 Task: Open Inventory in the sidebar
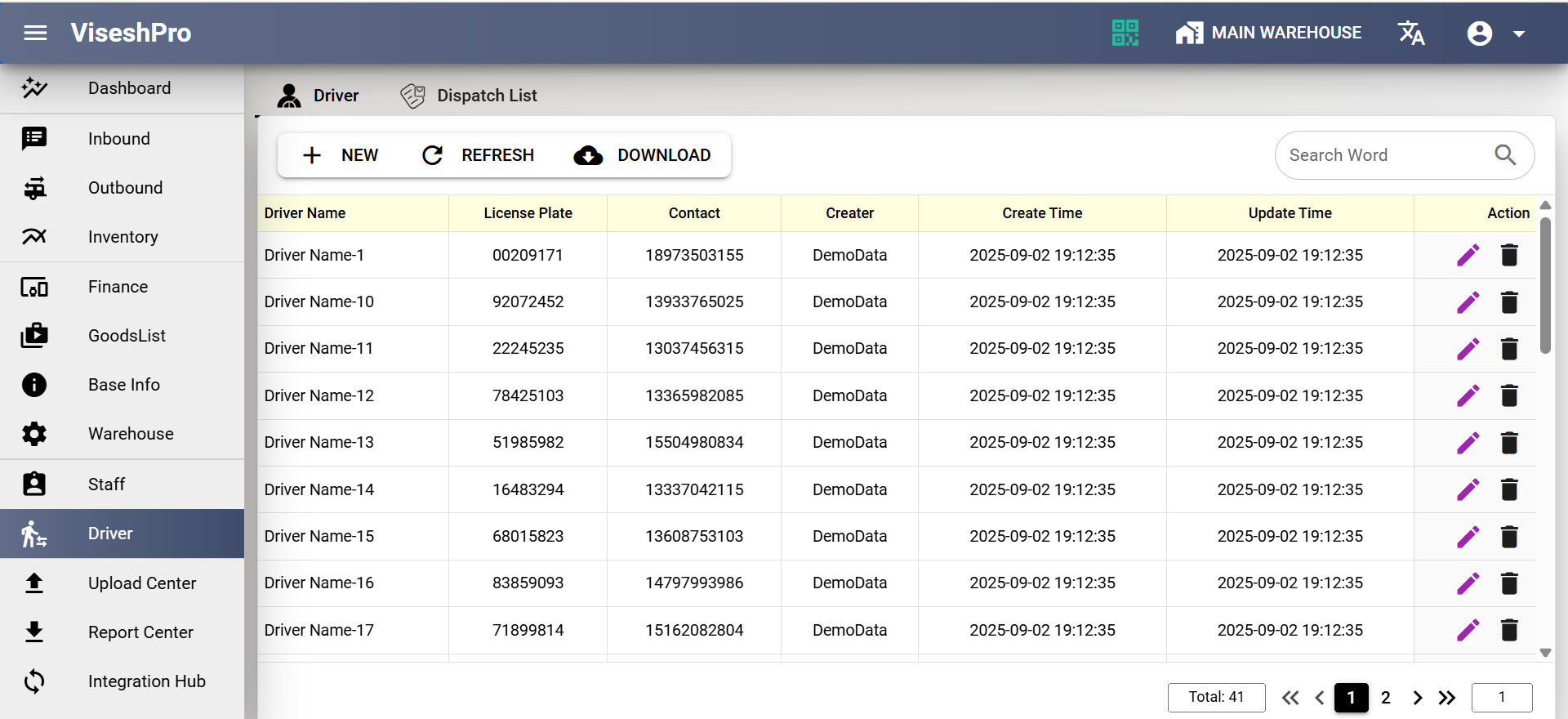tap(122, 237)
